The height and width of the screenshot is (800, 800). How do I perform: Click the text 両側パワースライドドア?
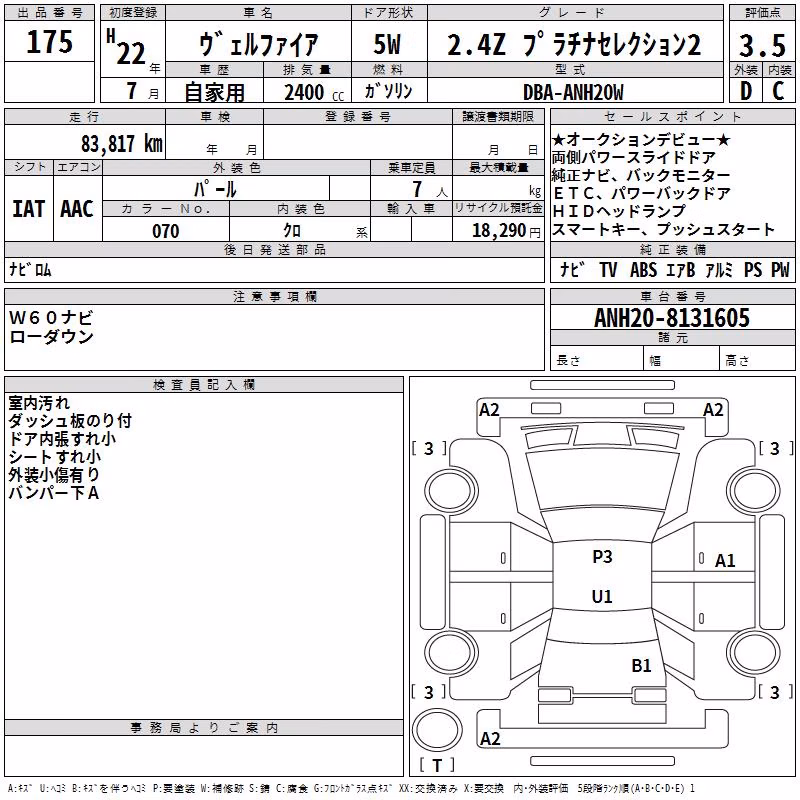click(634, 157)
